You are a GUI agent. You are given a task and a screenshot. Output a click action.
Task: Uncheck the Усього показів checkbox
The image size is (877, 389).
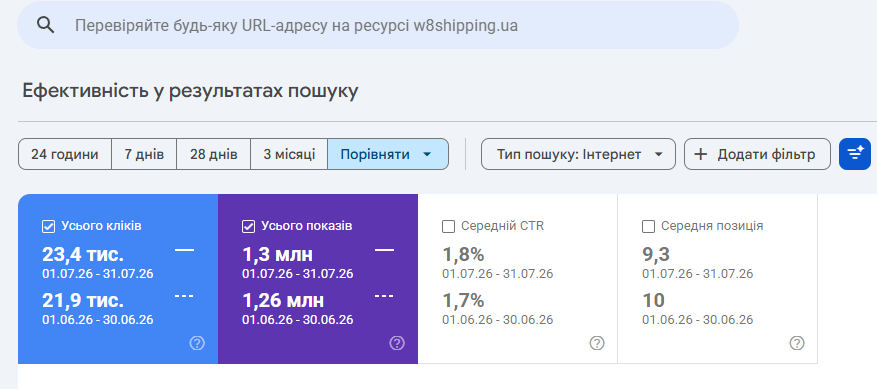(x=248, y=226)
